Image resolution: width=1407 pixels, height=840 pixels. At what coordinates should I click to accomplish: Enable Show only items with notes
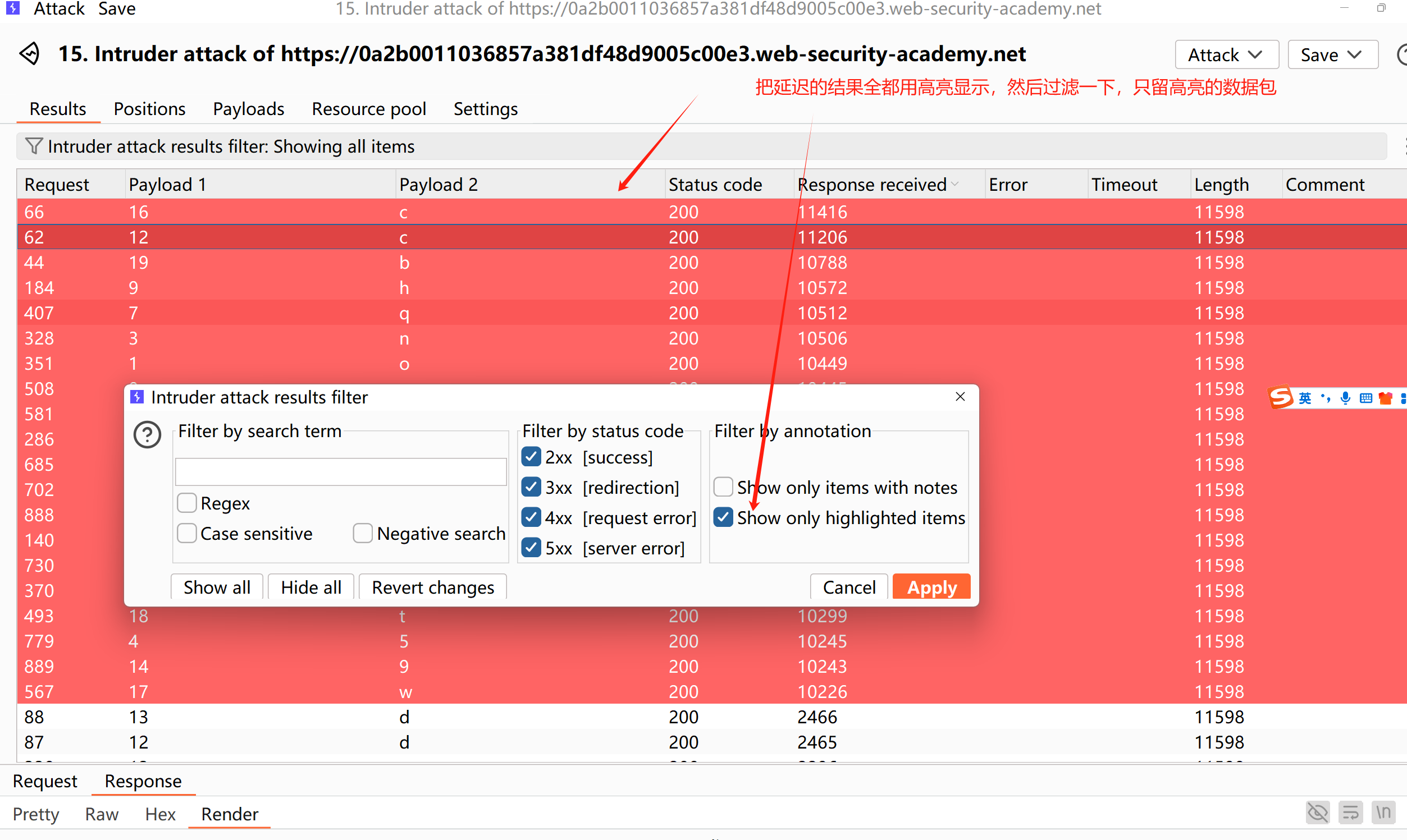click(723, 487)
